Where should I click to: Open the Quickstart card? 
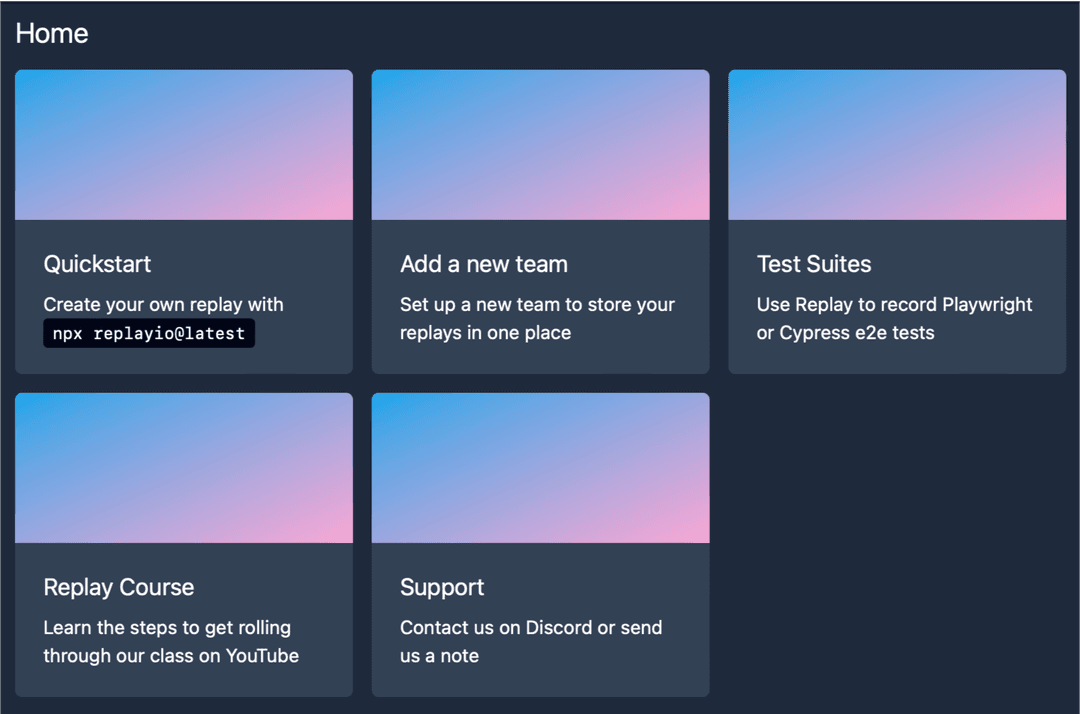tap(184, 222)
